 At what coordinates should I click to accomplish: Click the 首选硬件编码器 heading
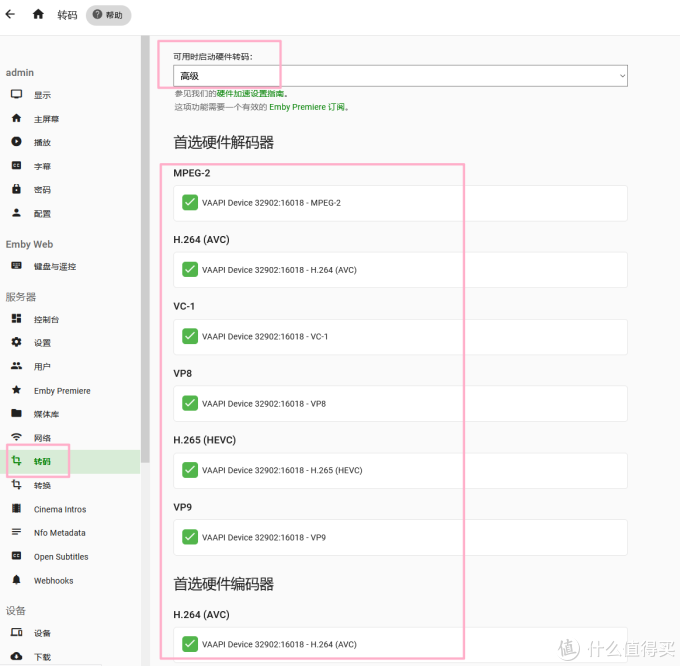[x=223, y=584]
